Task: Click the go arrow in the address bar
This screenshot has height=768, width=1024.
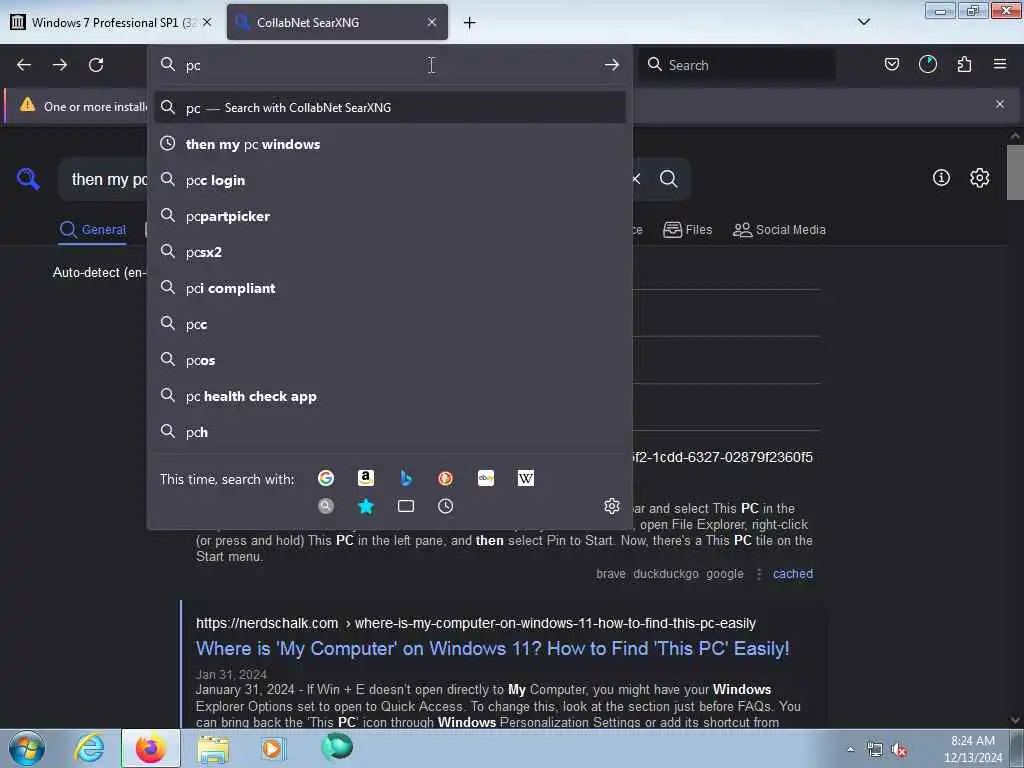Action: click(x=612, y=65)
